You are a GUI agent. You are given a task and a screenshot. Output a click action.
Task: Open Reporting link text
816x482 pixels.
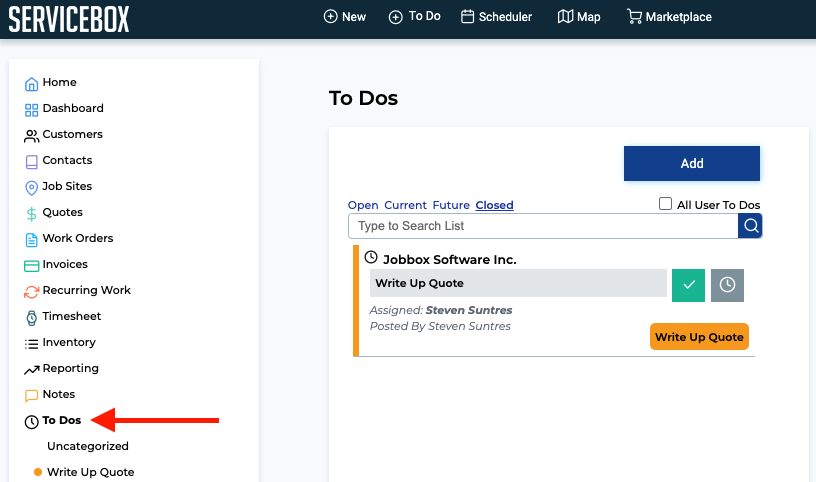tap(70, 369)
